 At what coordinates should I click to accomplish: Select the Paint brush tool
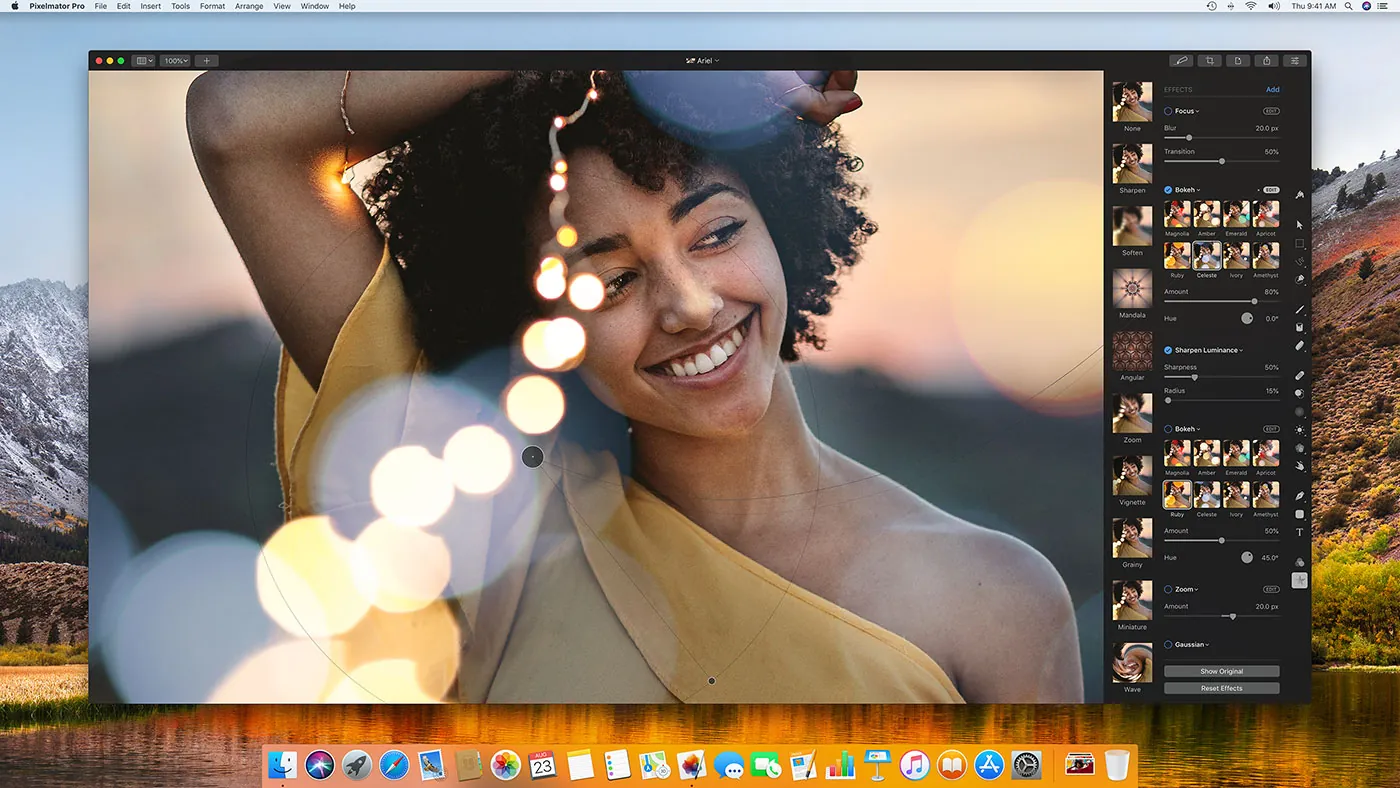coord(1299,308)
